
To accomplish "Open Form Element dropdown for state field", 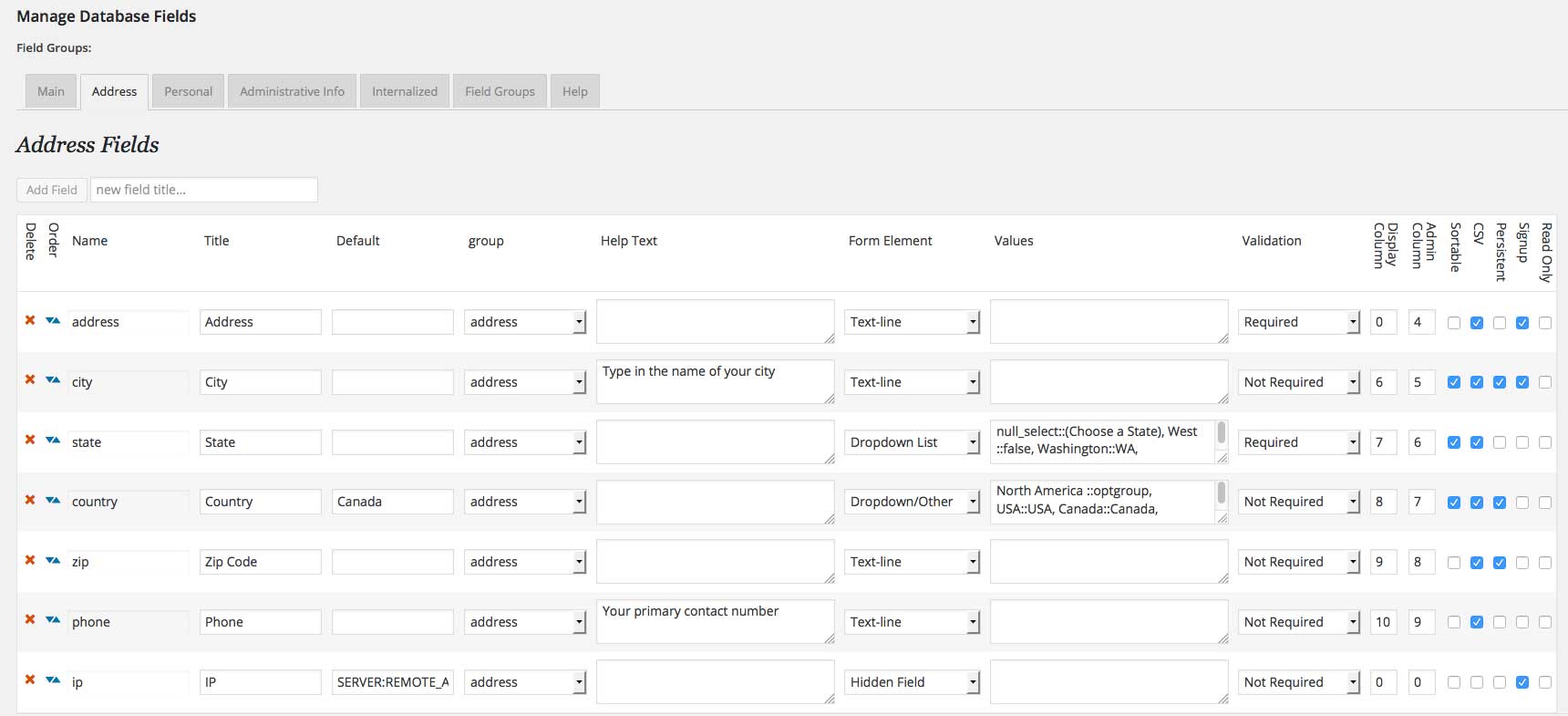I will pos(912,442).
